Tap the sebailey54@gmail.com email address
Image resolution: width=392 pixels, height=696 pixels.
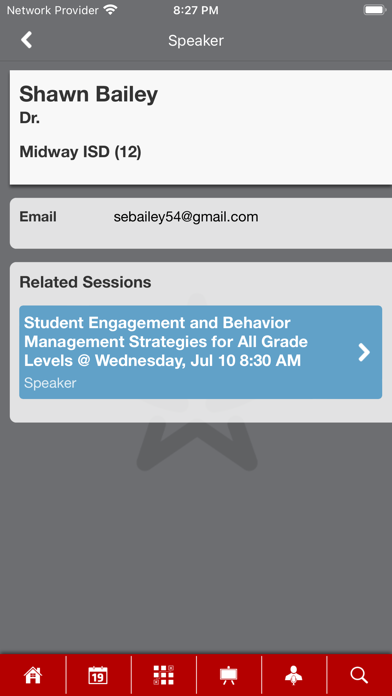tap(186, 217)
